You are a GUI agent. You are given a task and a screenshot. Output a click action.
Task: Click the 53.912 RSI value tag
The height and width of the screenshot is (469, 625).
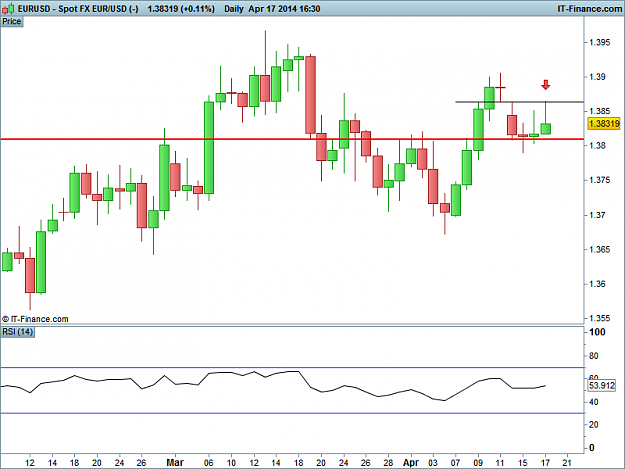click(602, 385)
